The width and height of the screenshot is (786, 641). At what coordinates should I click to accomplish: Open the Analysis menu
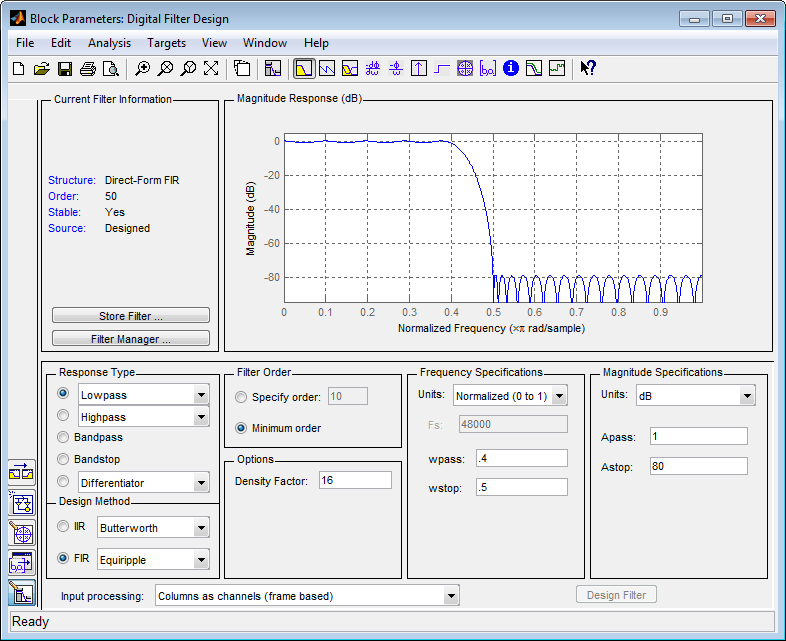click(109, 43)
